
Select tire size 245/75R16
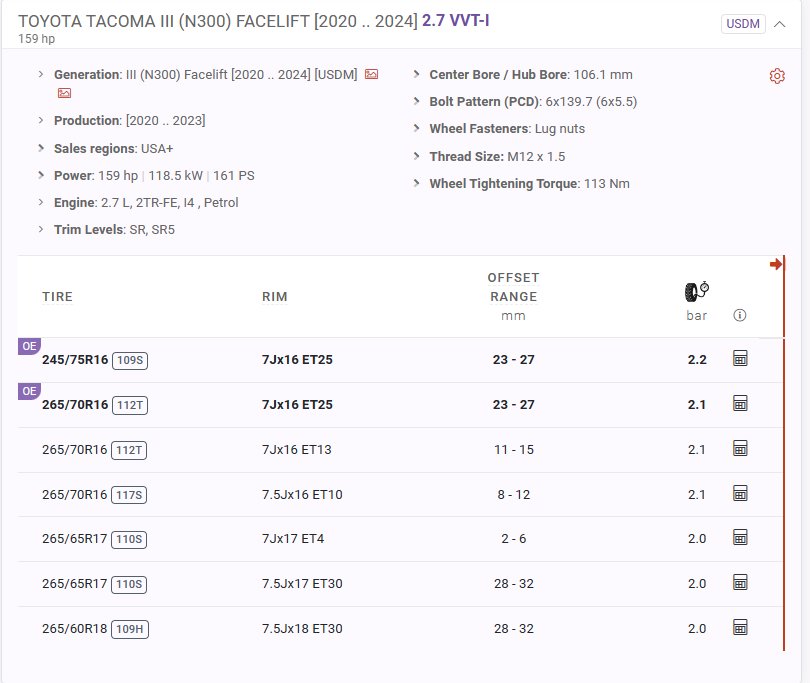[x=75, y=360]
